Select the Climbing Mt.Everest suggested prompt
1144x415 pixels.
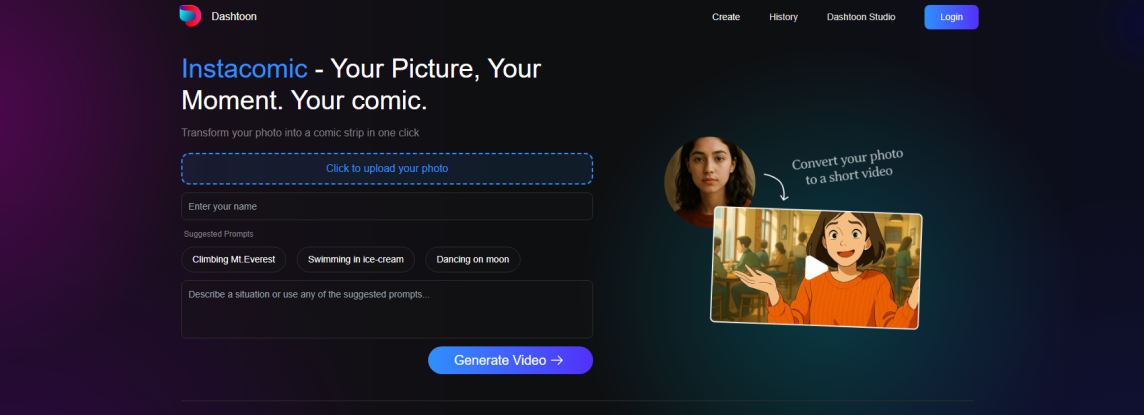point(234,259)
